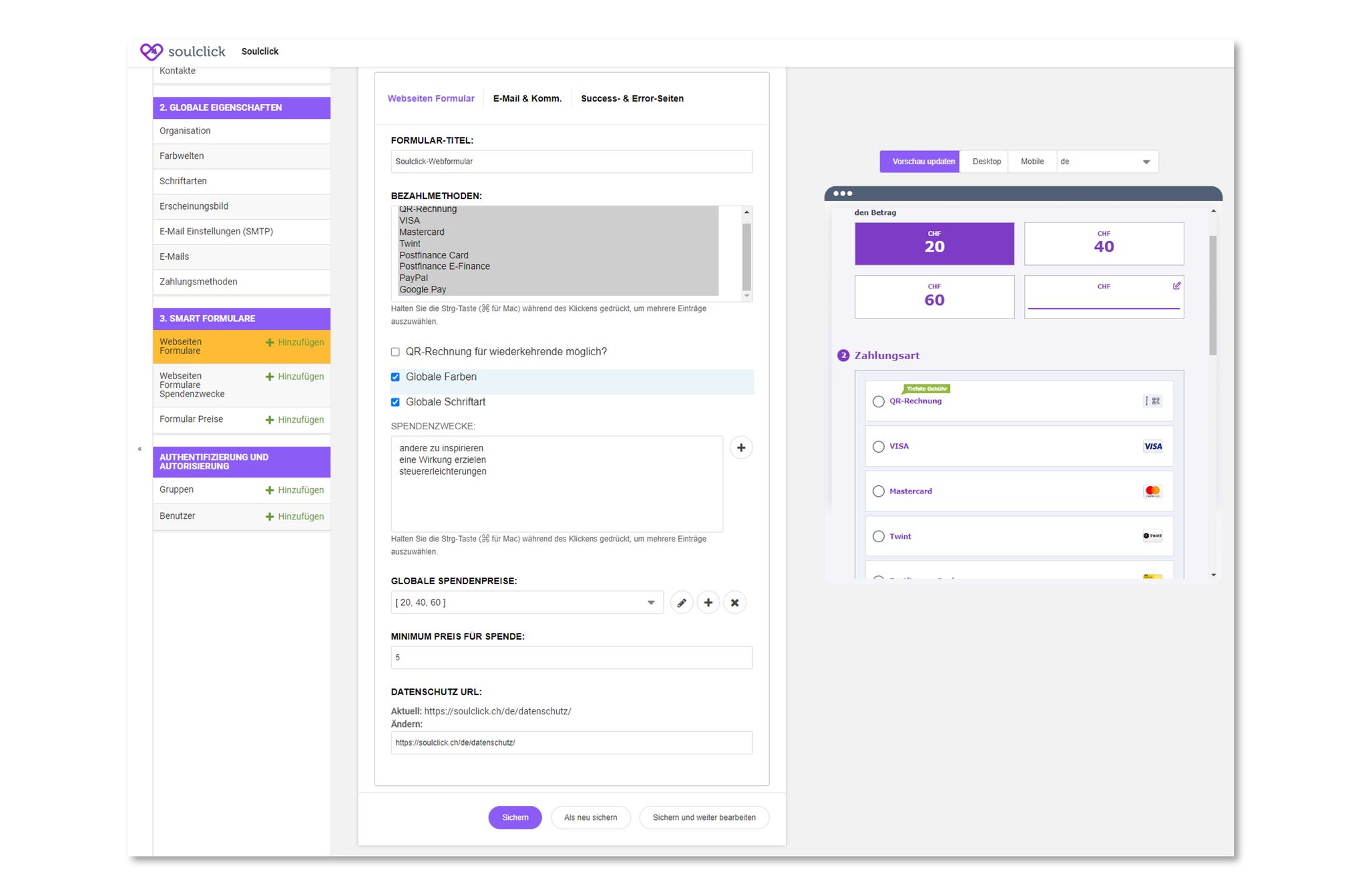Click the X delete icon for Globale Spendenpreise
Viewport: 1362px width, 896px height.
click(x=734, y=603)
